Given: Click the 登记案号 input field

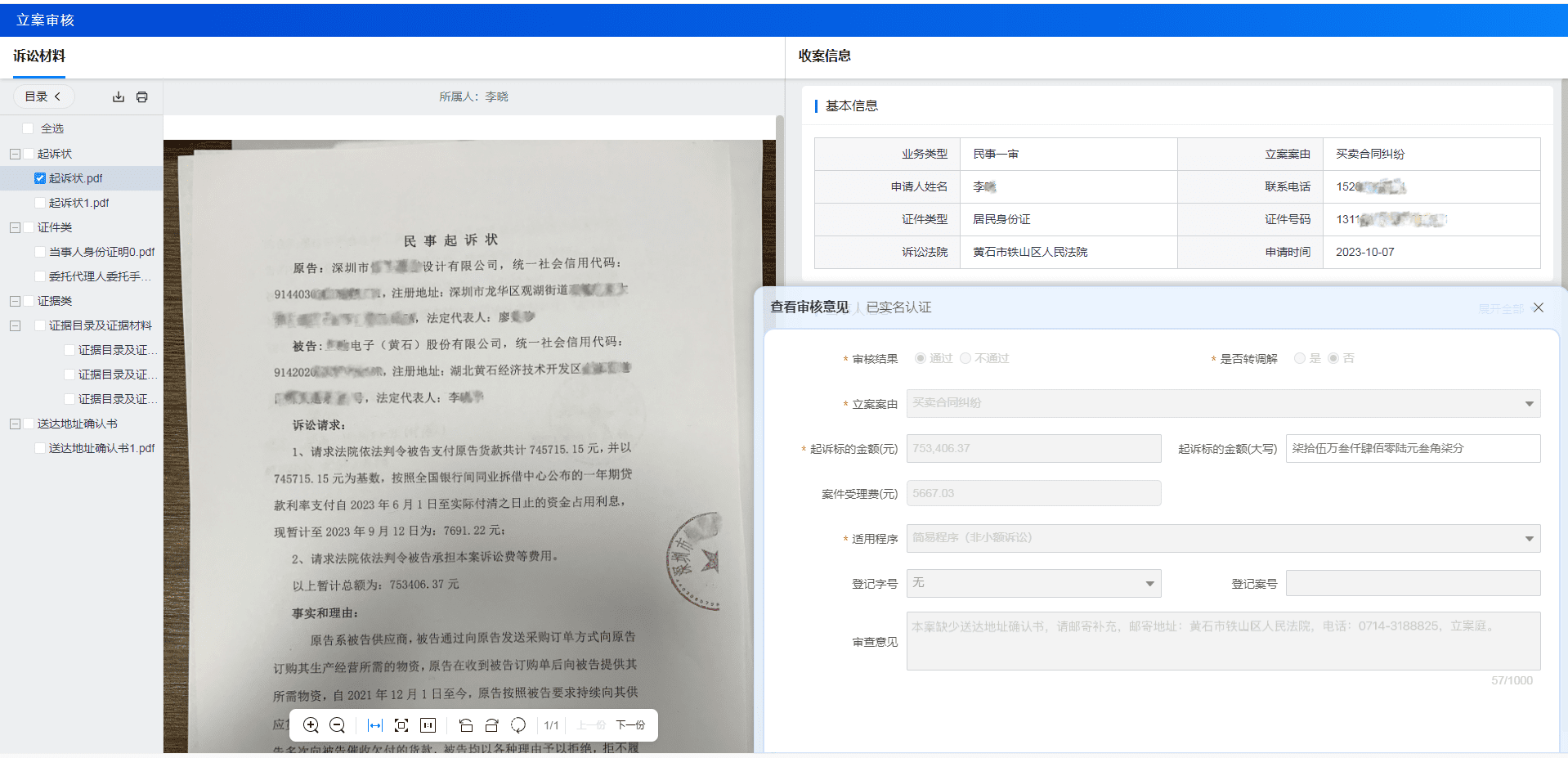Looking at the screenshot, I should (x=1413, y=583).
